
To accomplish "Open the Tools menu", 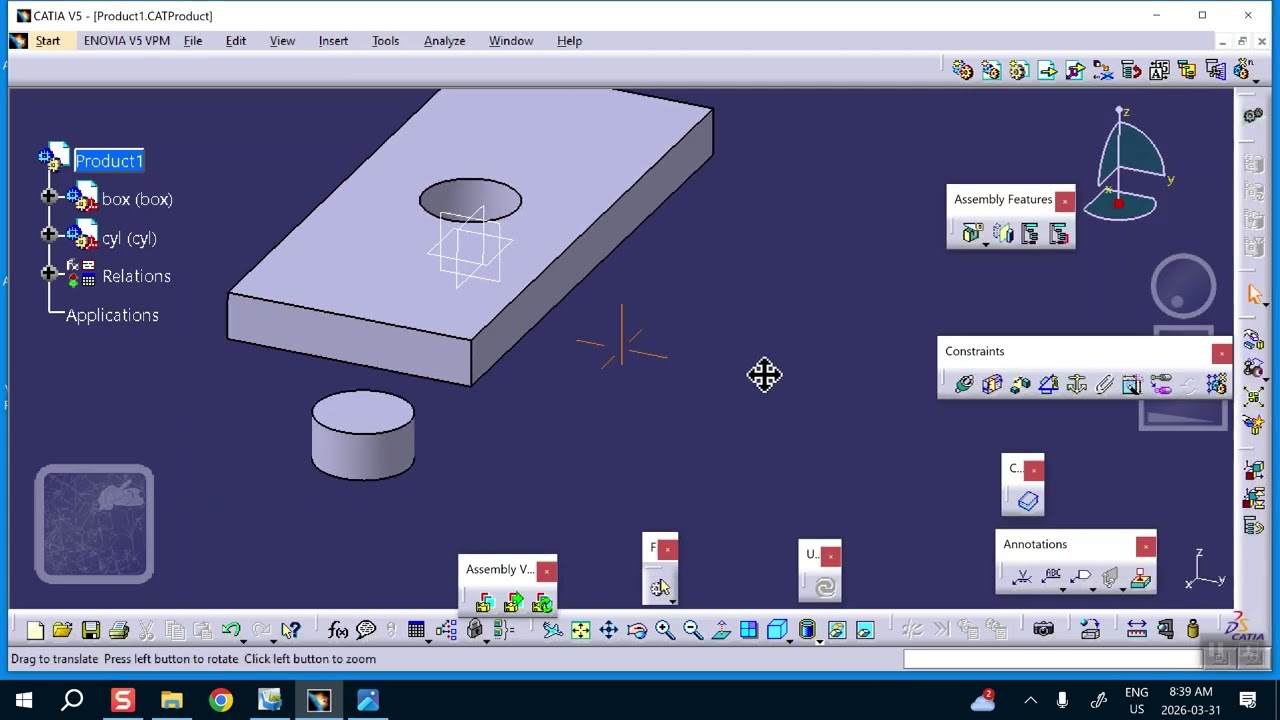I will point(385,41).
